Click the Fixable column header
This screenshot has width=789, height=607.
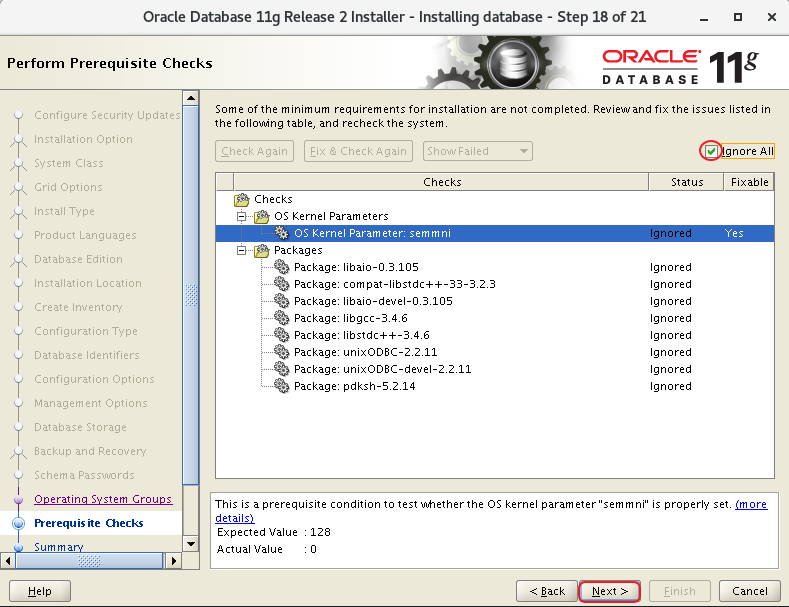click(749, 182)
